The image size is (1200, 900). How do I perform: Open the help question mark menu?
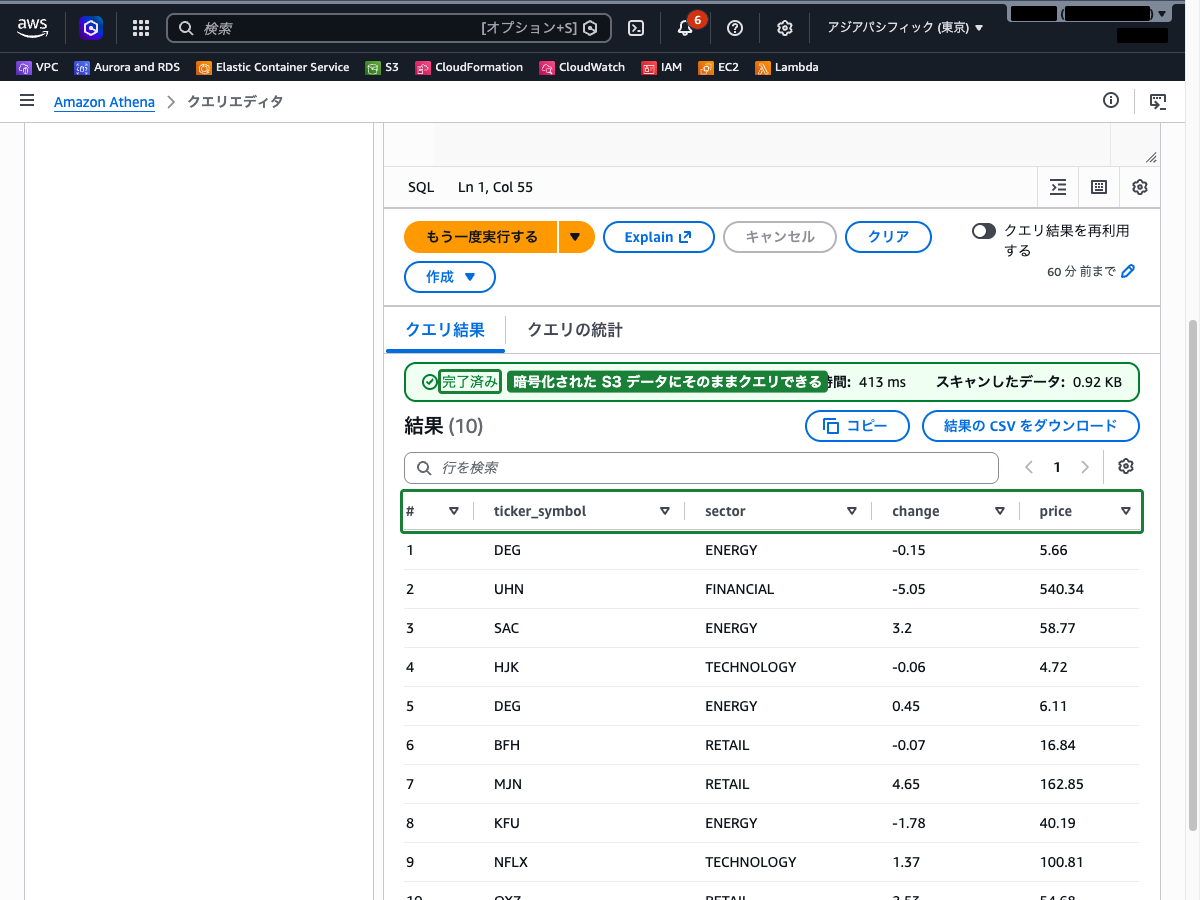735,28
